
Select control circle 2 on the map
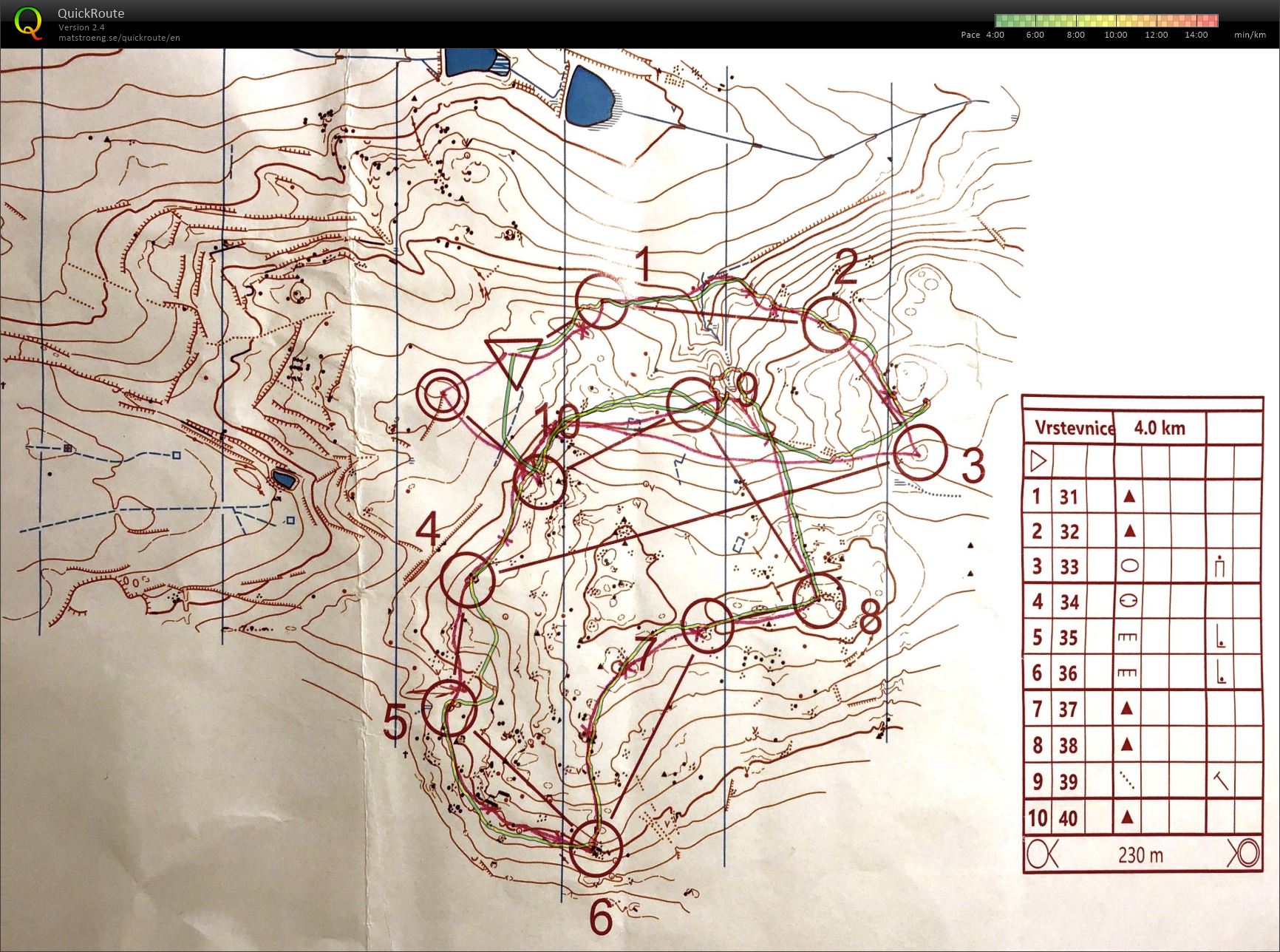[828, 324]
